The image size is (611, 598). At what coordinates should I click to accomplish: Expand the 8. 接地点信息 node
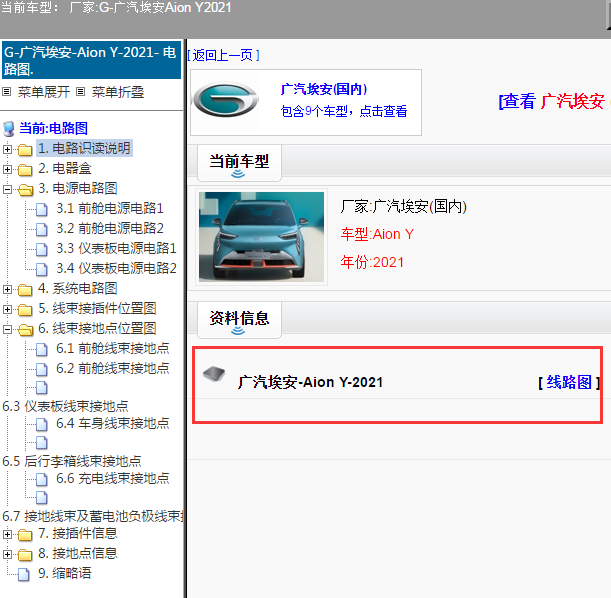coord(7,554)
